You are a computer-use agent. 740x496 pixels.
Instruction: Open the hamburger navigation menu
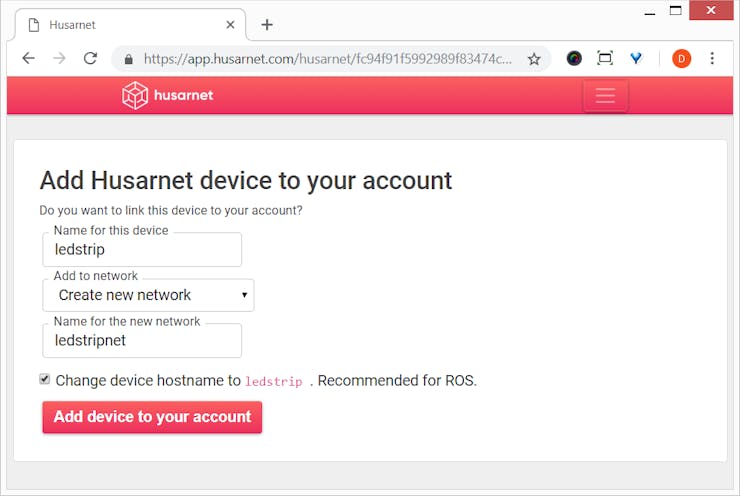pos(605,96)
